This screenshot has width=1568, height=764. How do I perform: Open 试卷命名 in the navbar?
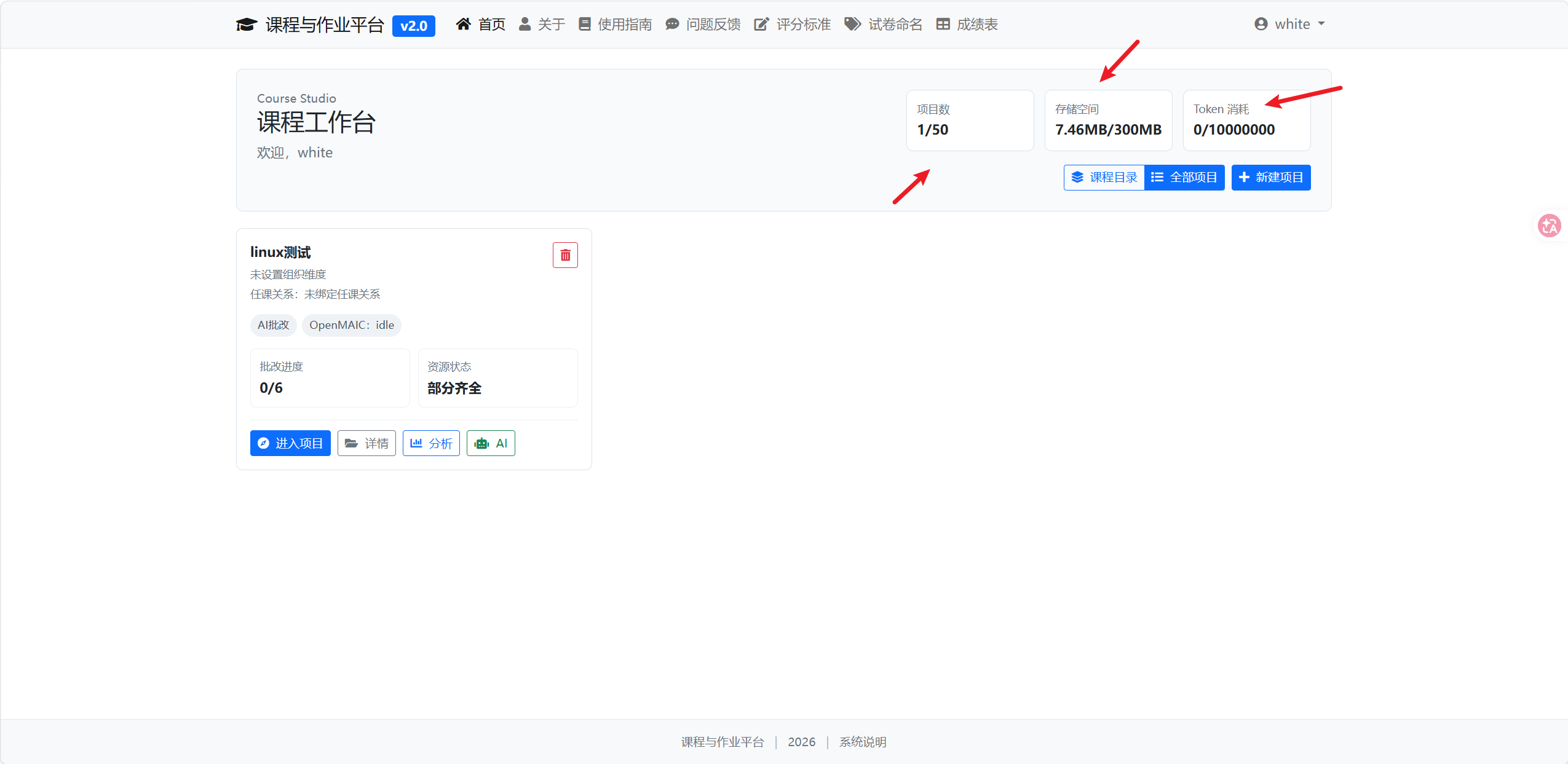[884, 24]
